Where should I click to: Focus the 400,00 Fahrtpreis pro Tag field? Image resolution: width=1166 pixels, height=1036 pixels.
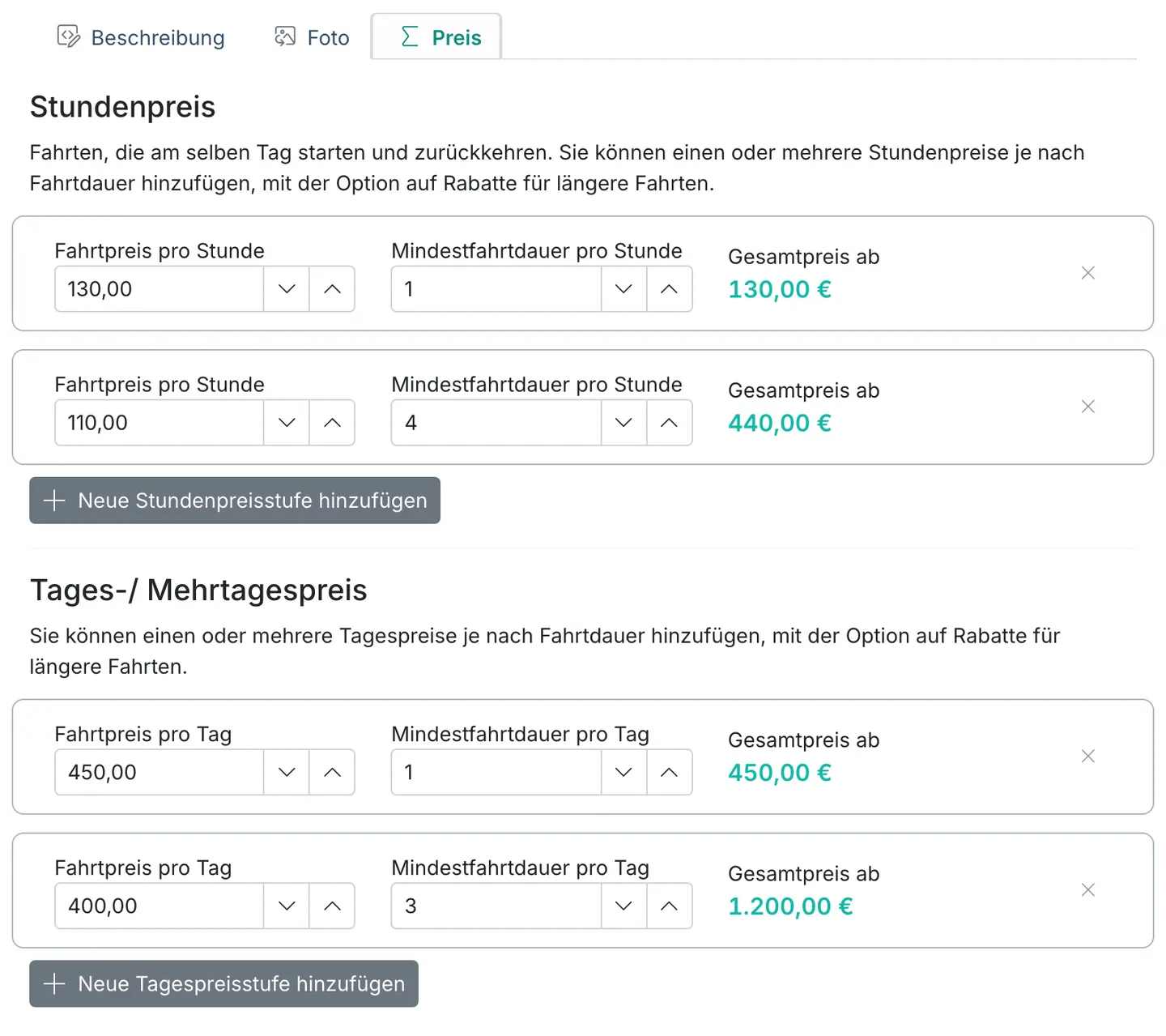coord(160,906)
